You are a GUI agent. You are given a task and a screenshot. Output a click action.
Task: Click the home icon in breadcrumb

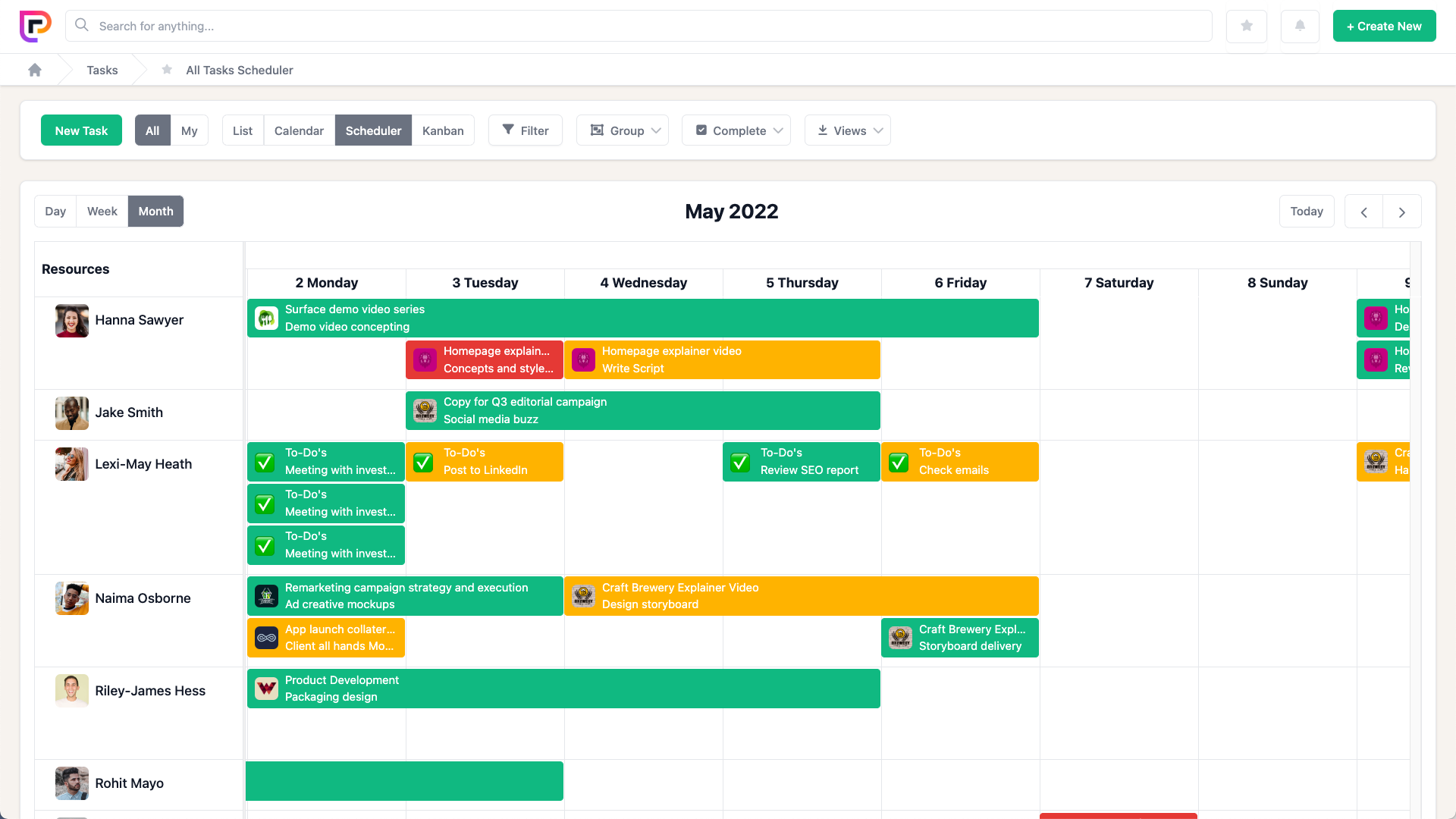click(35, 70)
